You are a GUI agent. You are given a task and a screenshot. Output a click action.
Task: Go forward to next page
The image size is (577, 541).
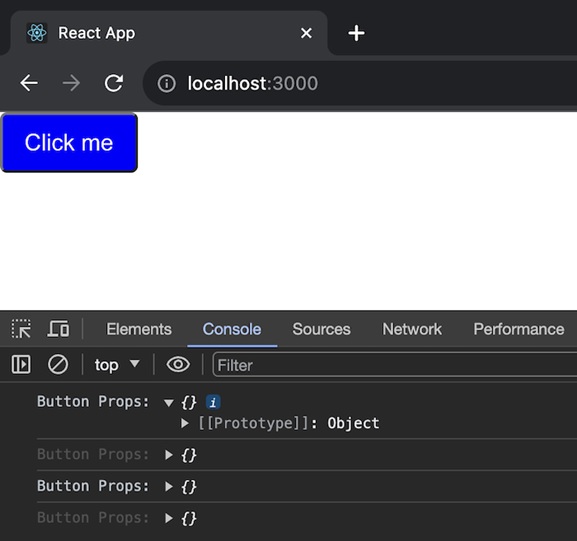click(71, 83)
